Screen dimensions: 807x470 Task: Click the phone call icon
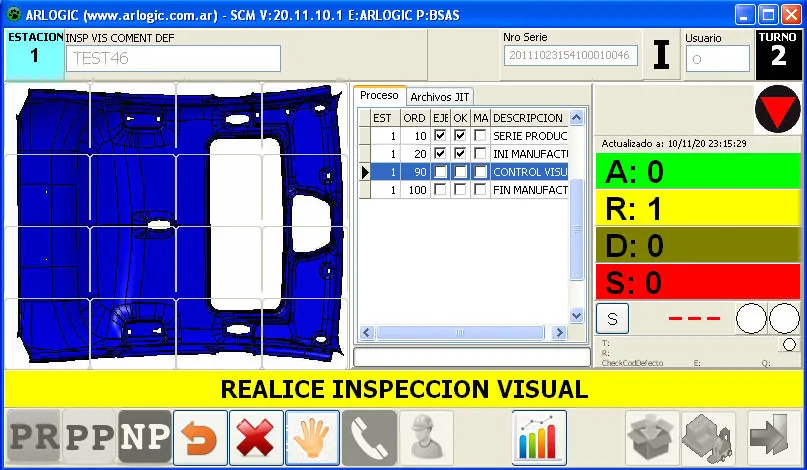point(369,437)
